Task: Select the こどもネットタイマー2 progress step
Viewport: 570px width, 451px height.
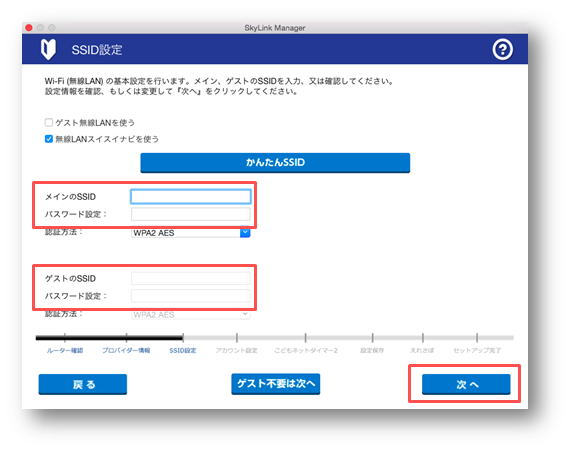Action: point(306,350)
